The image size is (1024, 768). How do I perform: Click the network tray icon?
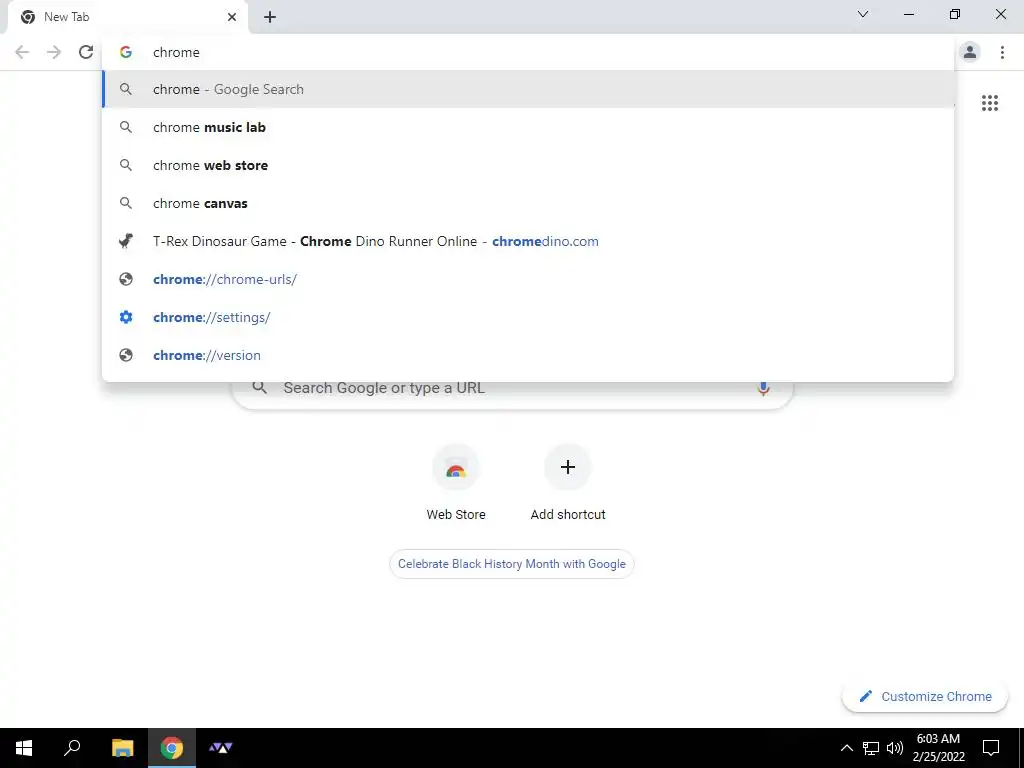871,748
